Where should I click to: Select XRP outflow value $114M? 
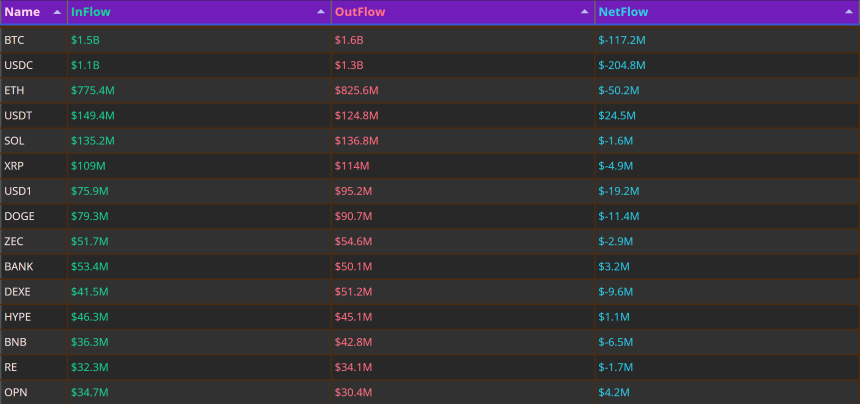pos(353,166)
